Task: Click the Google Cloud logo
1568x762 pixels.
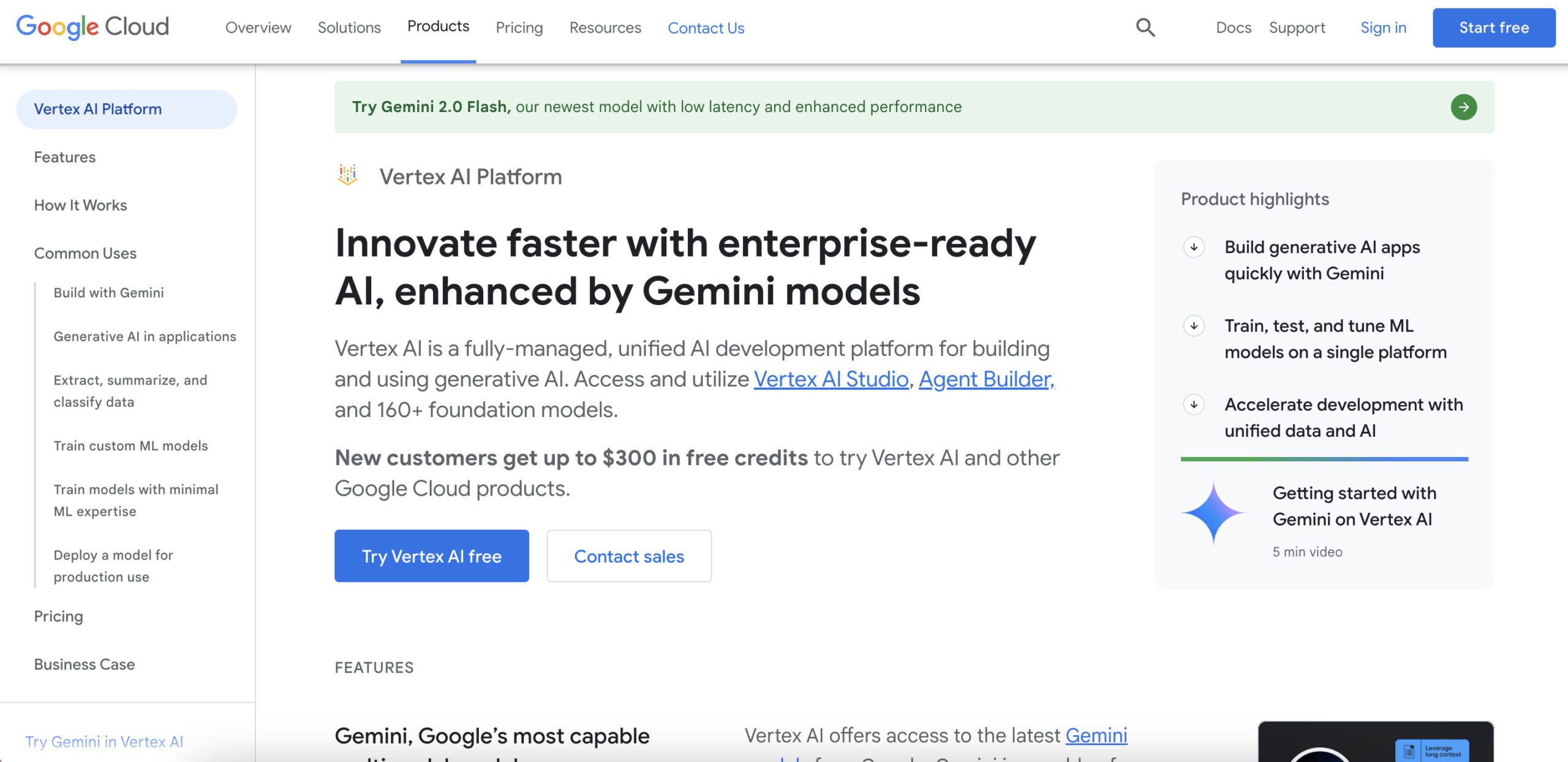Action: pos(92,27)
